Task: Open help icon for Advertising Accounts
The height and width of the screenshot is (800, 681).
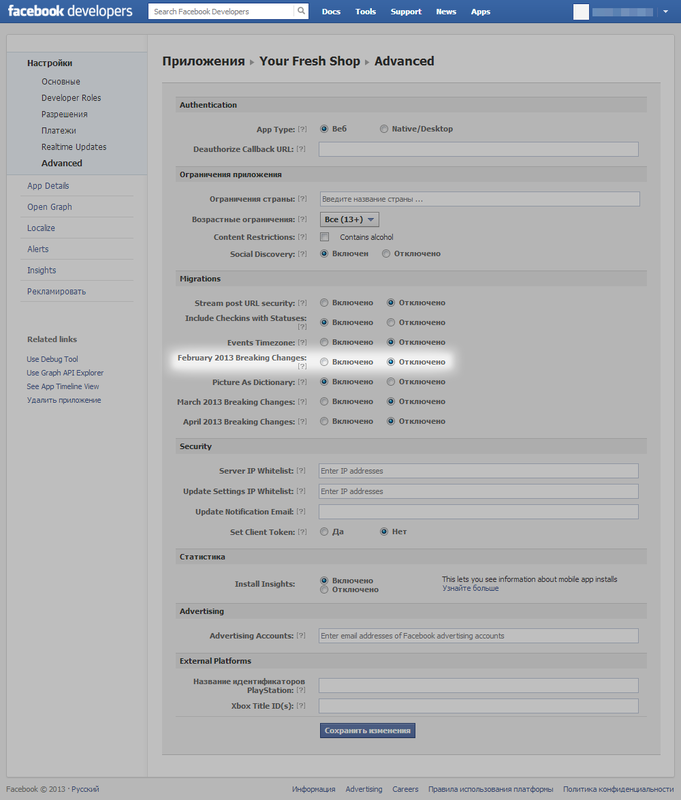Action: pyautogui.click(x=301, y=636)
